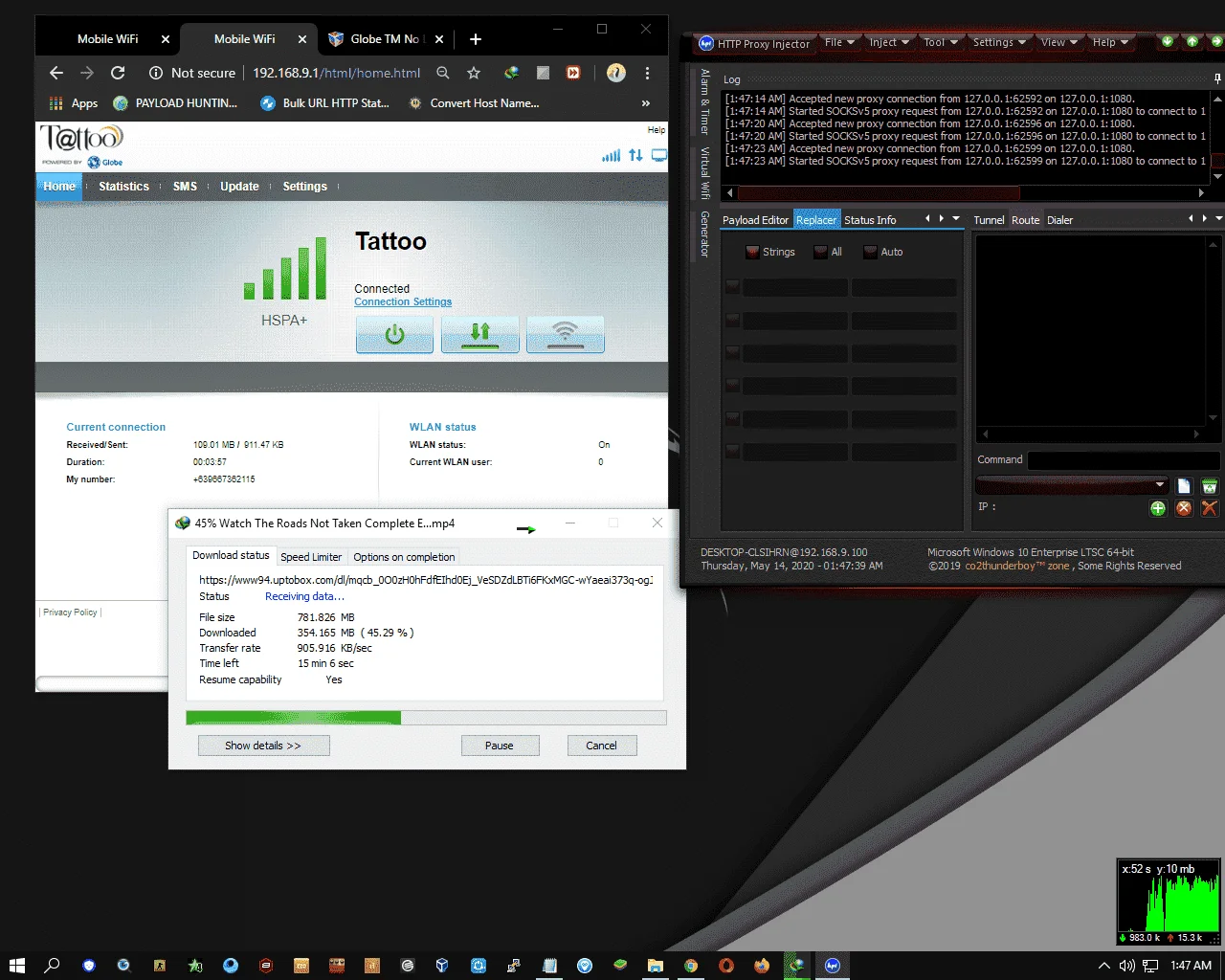Viewport: 1225px width, 980px height.
Task: Open a new Chrome tab
Action: point(476,39)
